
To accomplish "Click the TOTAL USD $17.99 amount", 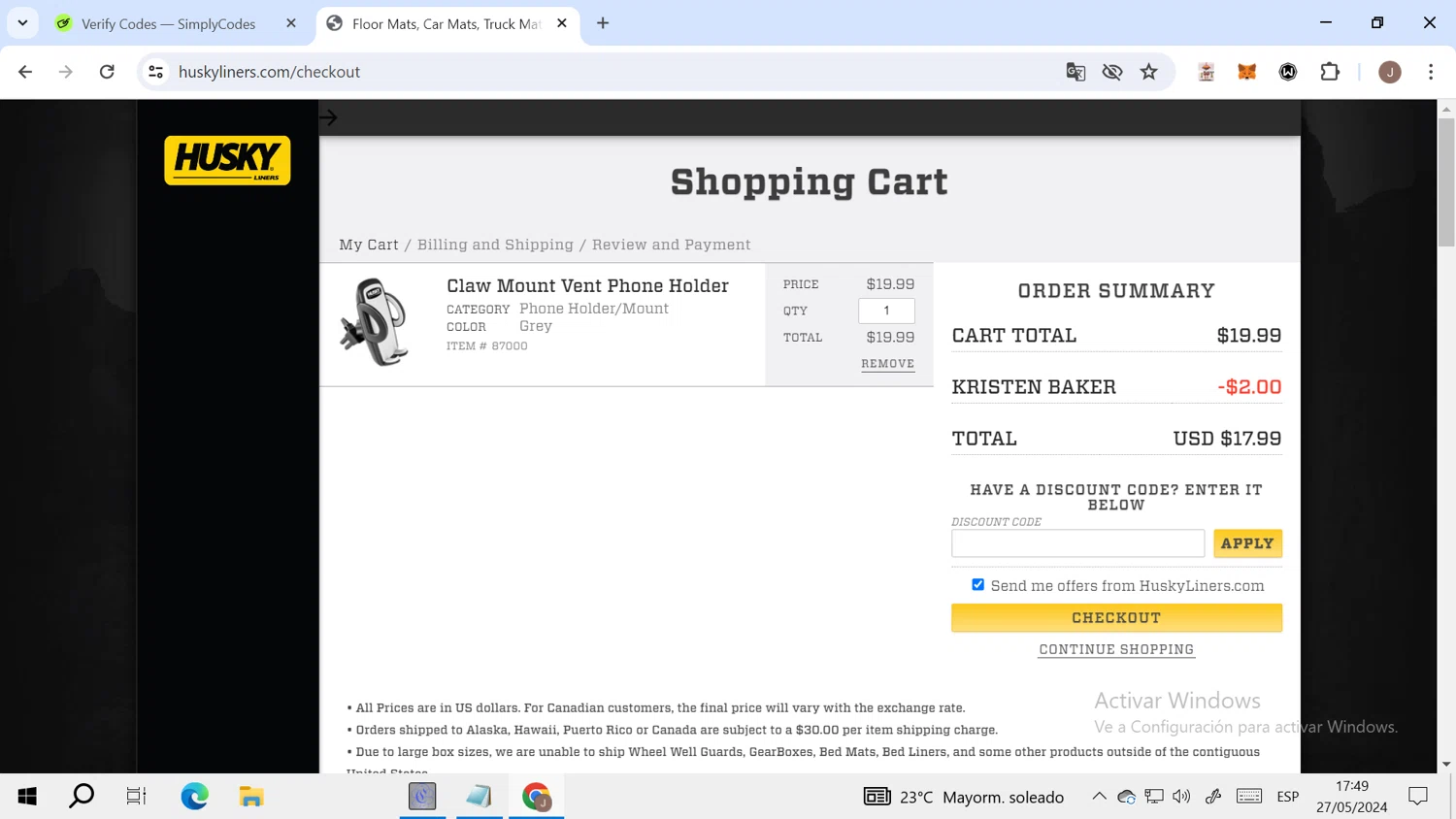I will point(1227,438).
